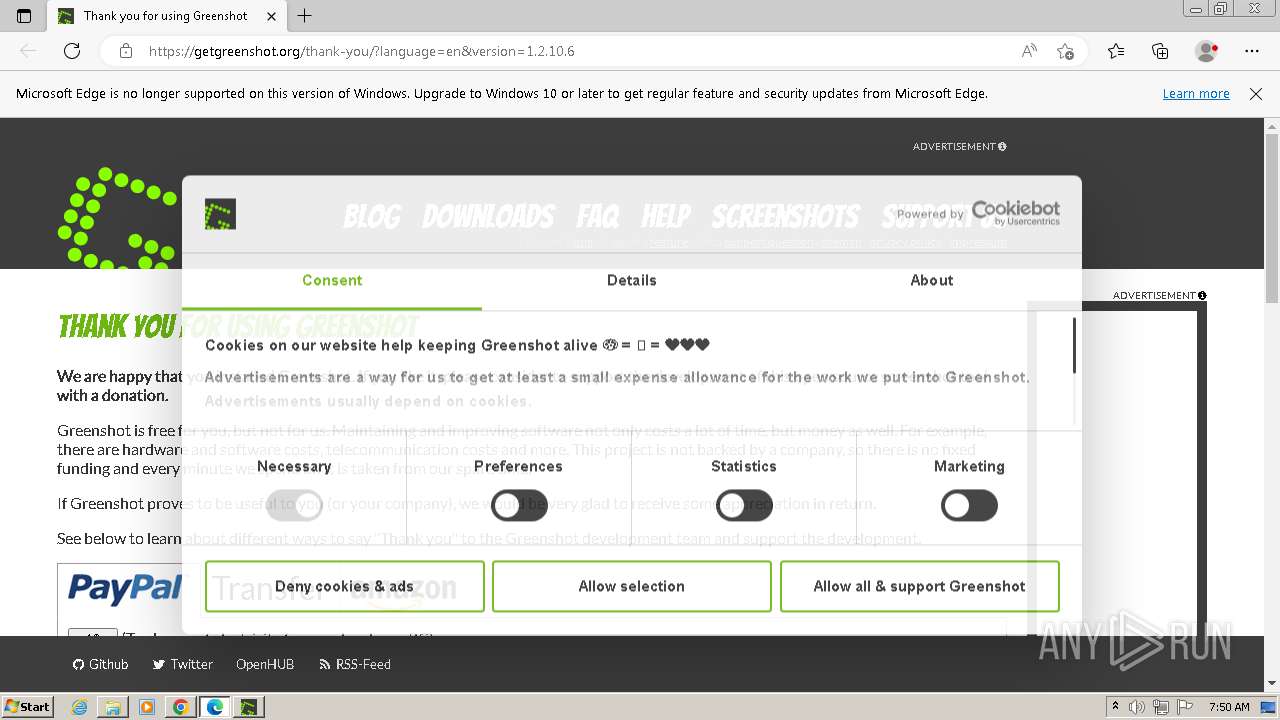Open Greenshot from the taskbar
Screen dimensions: 1280x720
249,707
